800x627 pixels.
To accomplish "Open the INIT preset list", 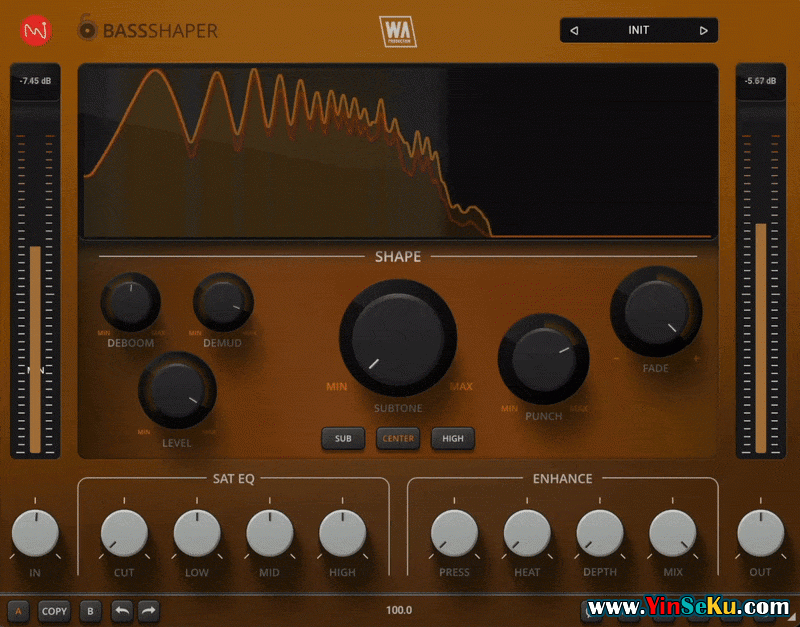I will (x=638, y=31).
